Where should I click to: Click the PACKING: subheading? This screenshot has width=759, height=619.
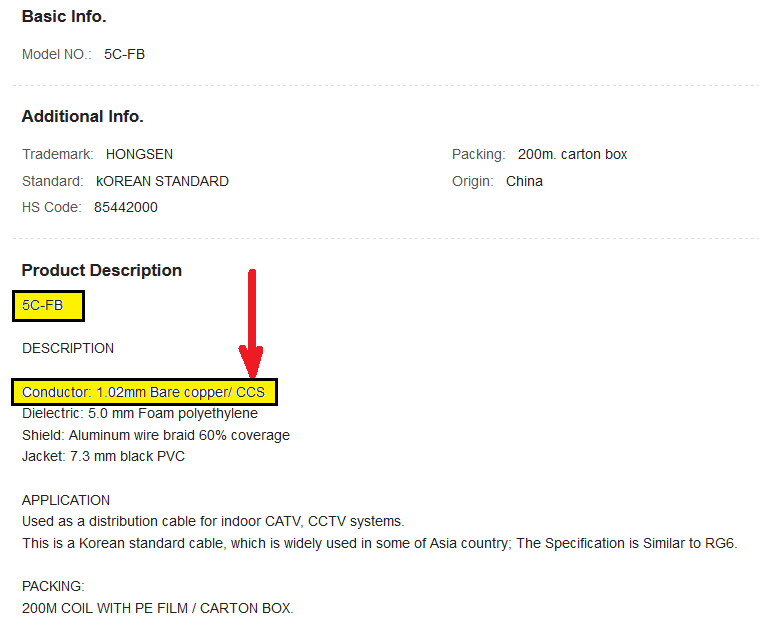pyautogui.click(x=53, y=587)
